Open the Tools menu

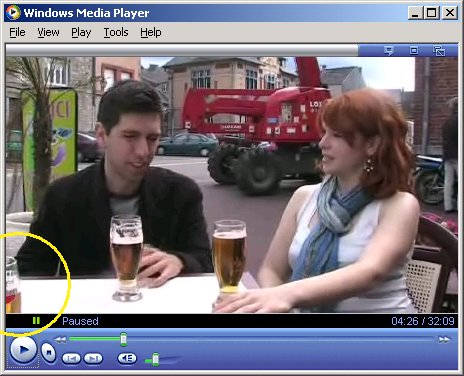(116, 32)
